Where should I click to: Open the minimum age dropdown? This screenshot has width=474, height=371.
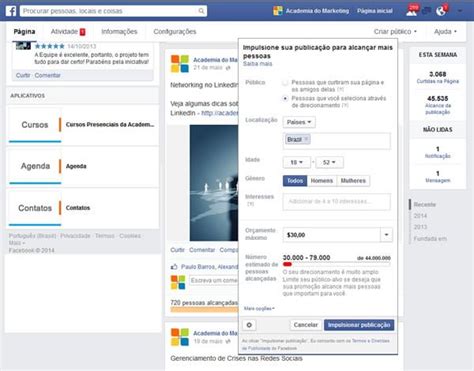296,162
